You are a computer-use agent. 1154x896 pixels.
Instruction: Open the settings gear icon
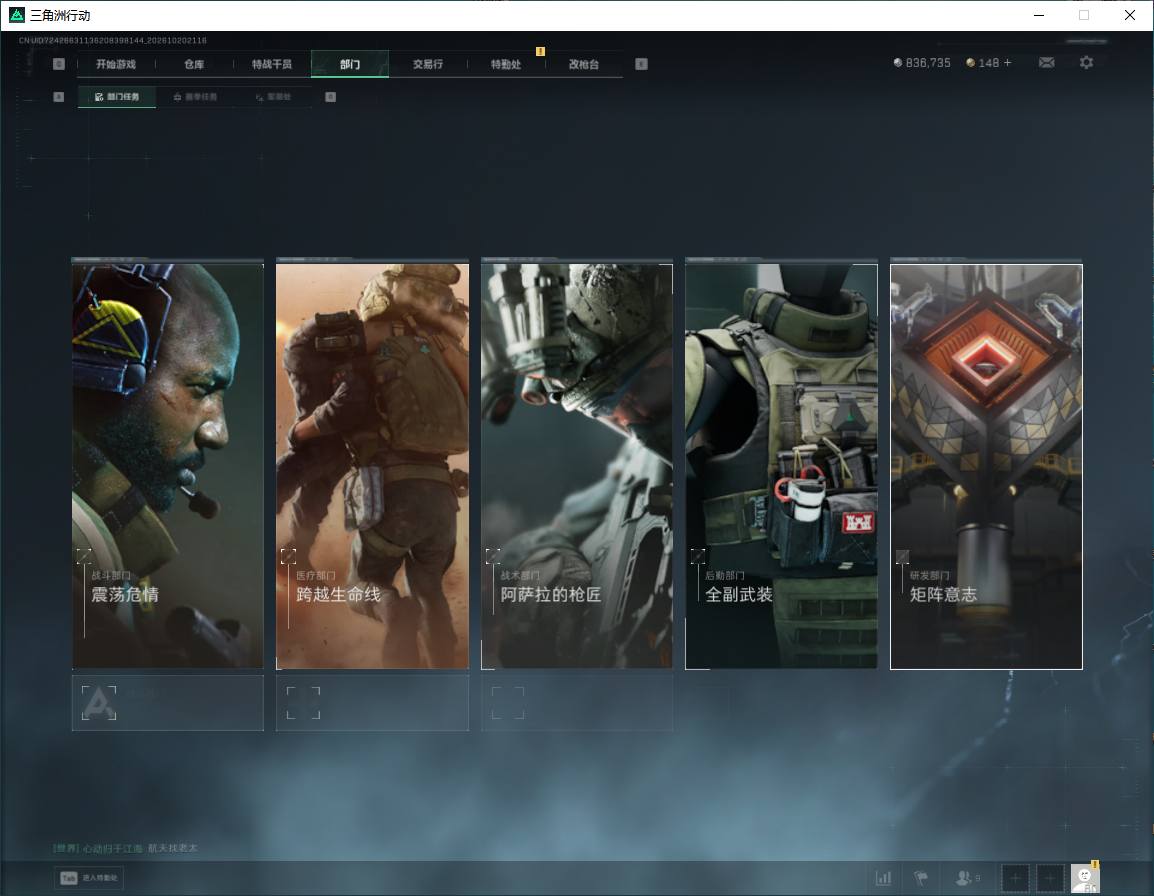[1086, 63]
